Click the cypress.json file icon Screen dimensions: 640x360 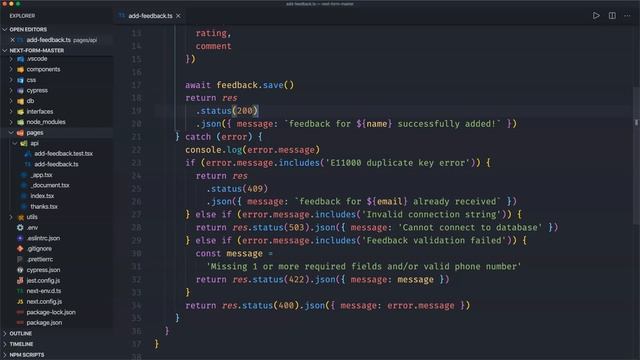point(20,270)
